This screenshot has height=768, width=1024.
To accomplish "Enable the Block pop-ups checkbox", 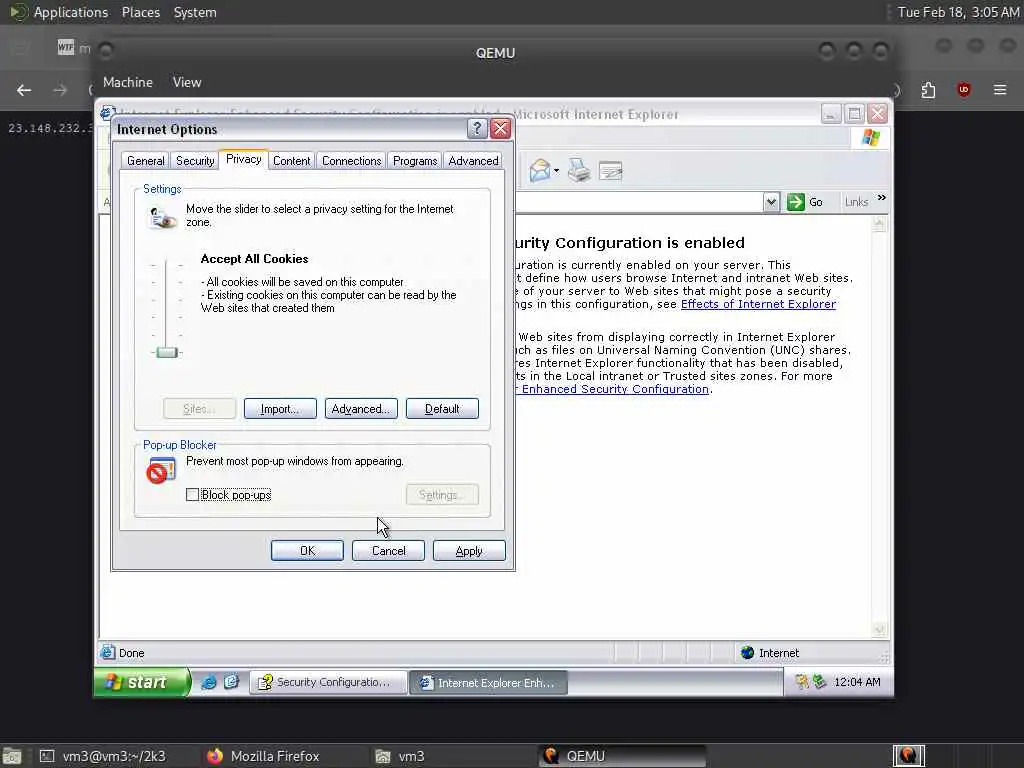I will (192, 494).
